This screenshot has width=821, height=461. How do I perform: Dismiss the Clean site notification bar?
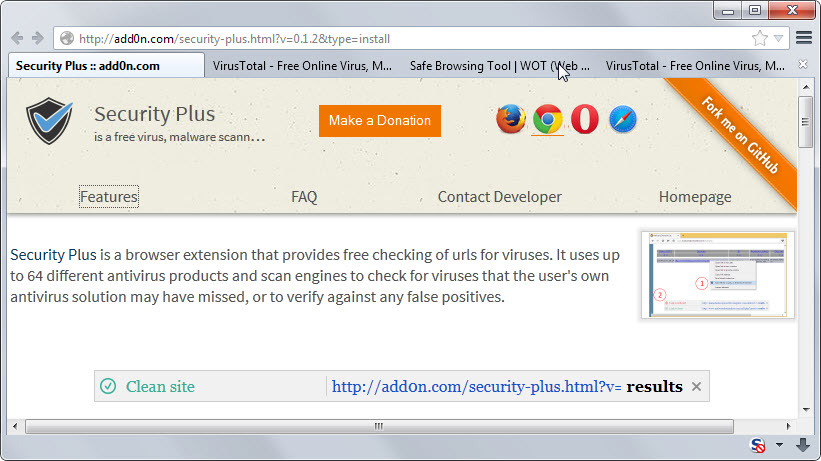pyautogui.click(x=696, y=387)
